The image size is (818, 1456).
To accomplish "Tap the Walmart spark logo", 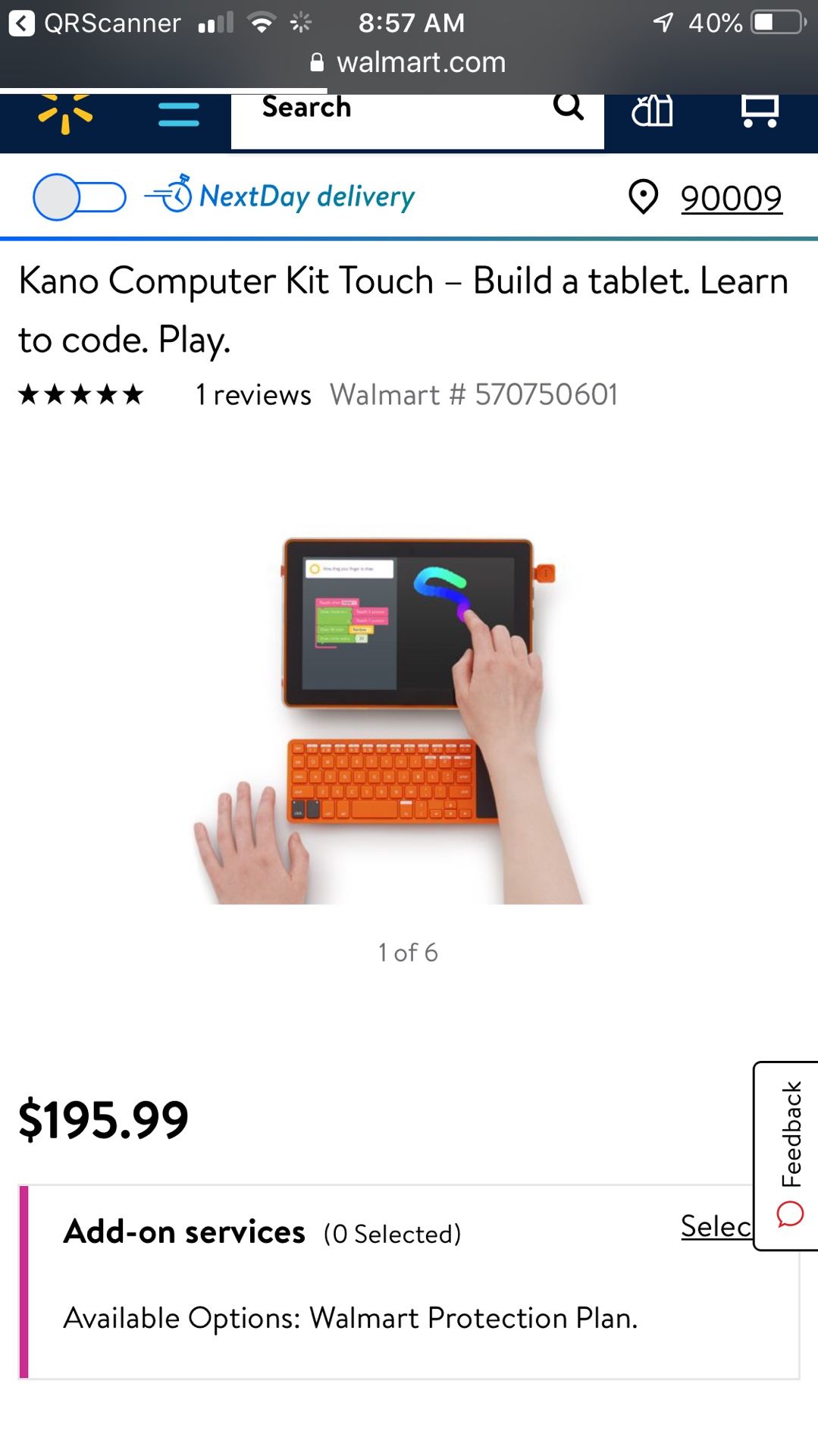I will point(65,114).
